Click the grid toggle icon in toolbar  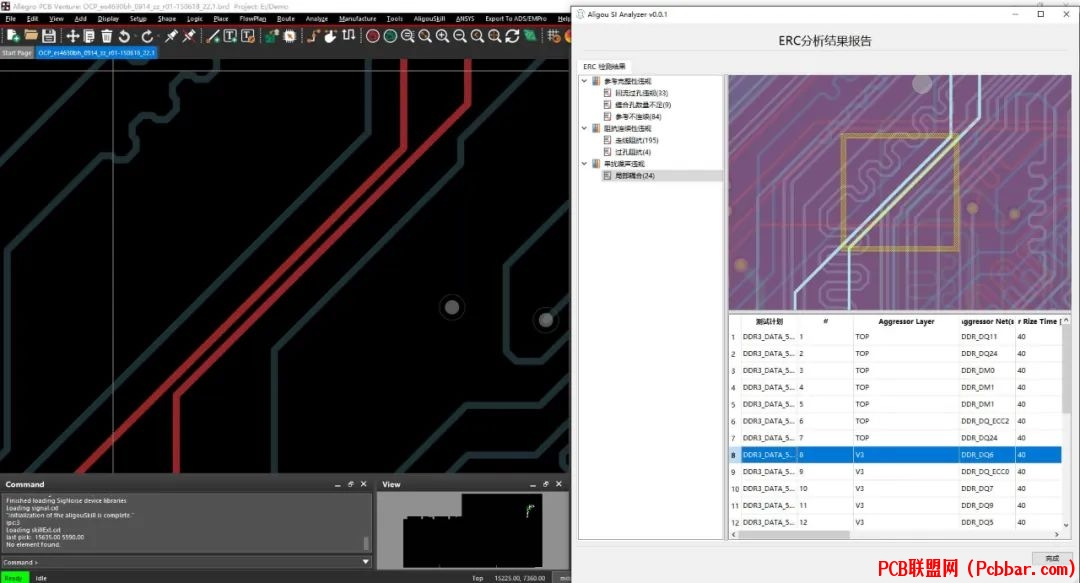coord(553,36)
